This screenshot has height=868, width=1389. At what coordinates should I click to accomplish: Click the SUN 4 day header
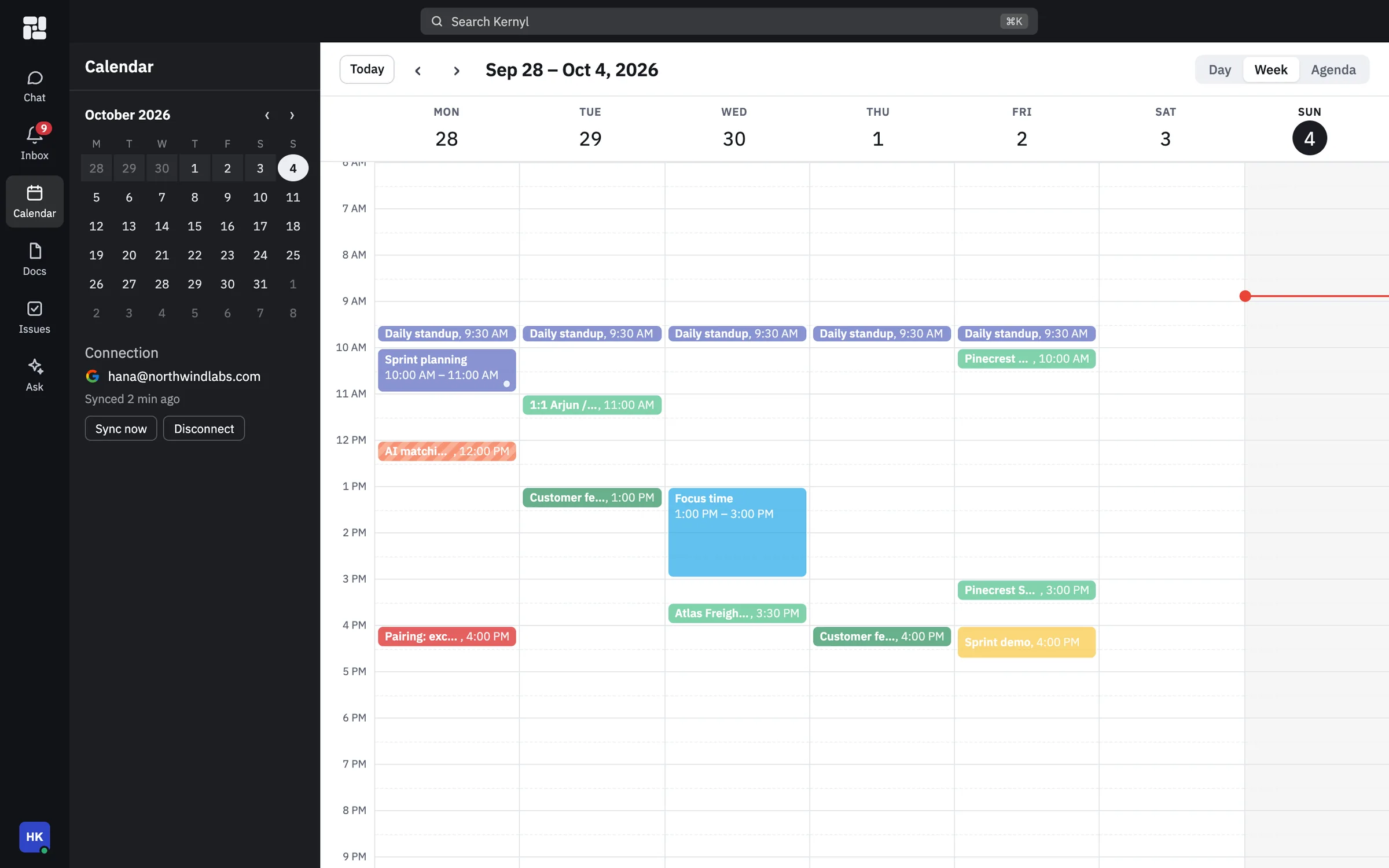(1309, 130)
